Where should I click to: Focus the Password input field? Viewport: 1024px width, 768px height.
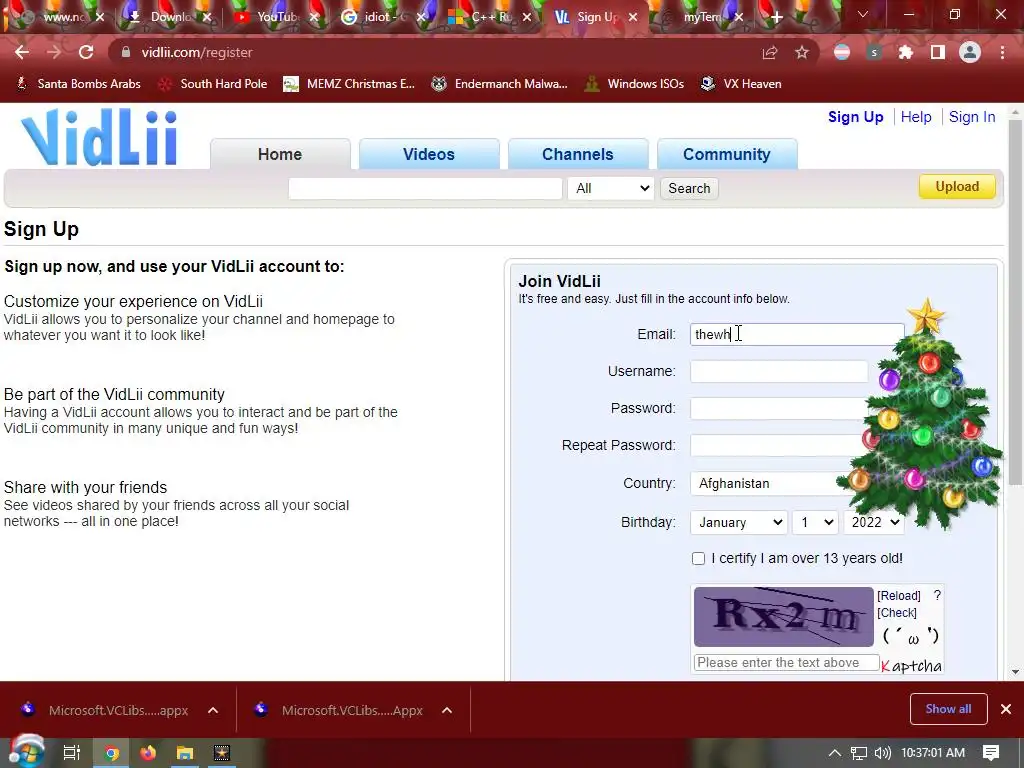pyautogui.click(x=777, y=408)
